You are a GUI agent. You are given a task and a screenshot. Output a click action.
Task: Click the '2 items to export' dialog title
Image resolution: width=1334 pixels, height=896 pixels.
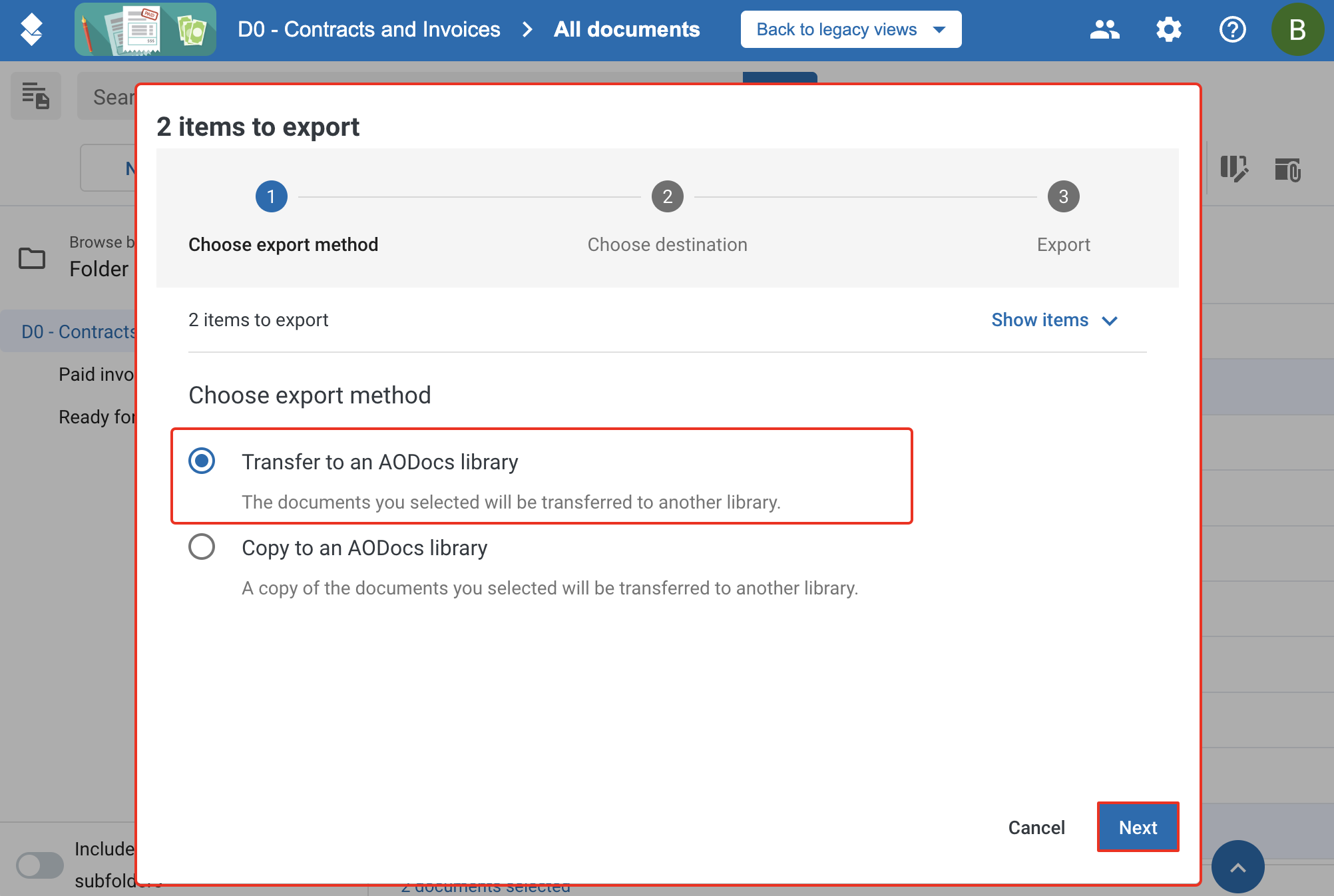(258, 126)
